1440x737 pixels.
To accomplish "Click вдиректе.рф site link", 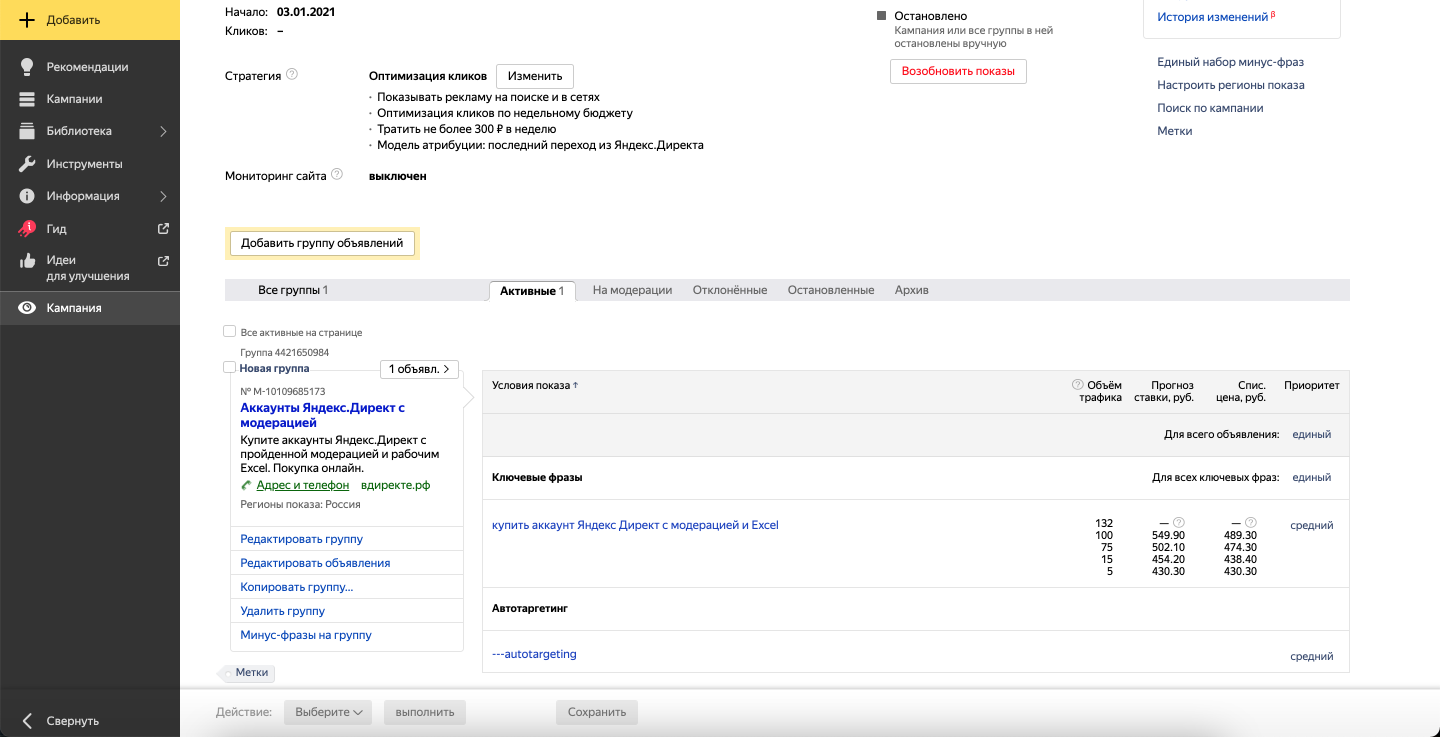I will 395,485.
